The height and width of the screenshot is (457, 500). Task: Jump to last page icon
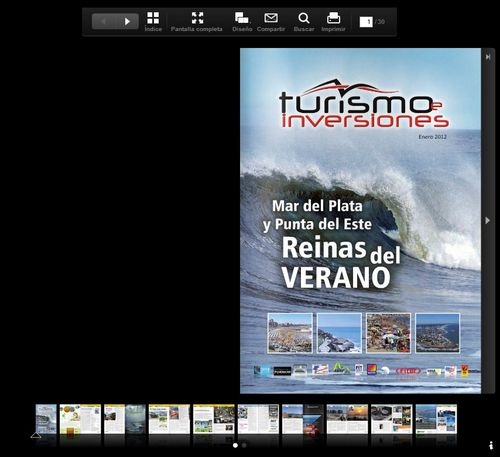(488, 57)
